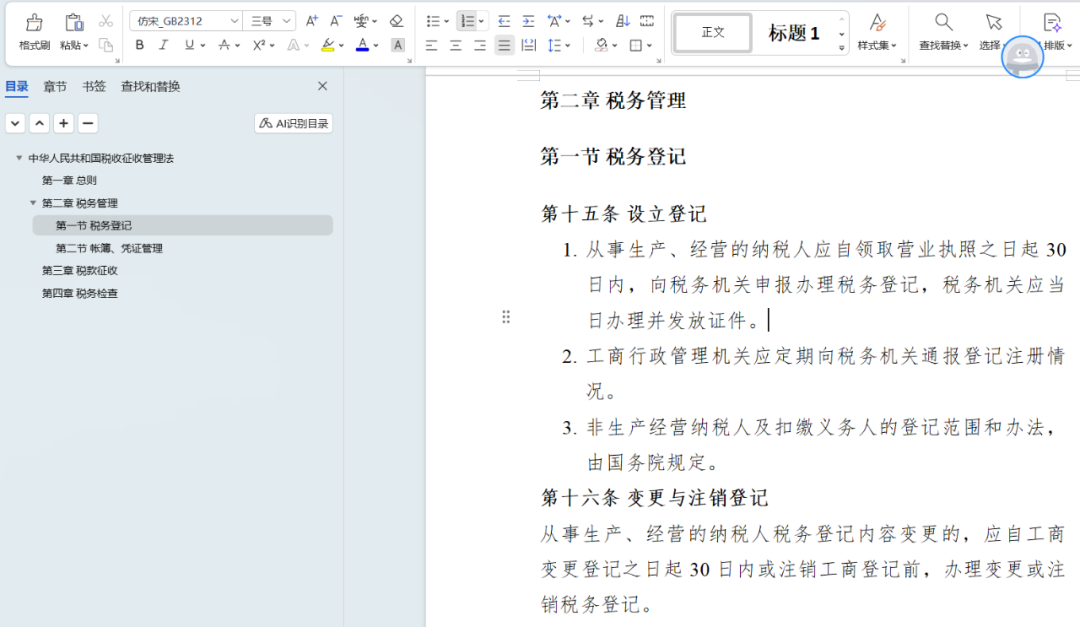Image resolution: width=1080 pixels, height=627 pixels.
Task: Align text left
Action: (431, 45)
